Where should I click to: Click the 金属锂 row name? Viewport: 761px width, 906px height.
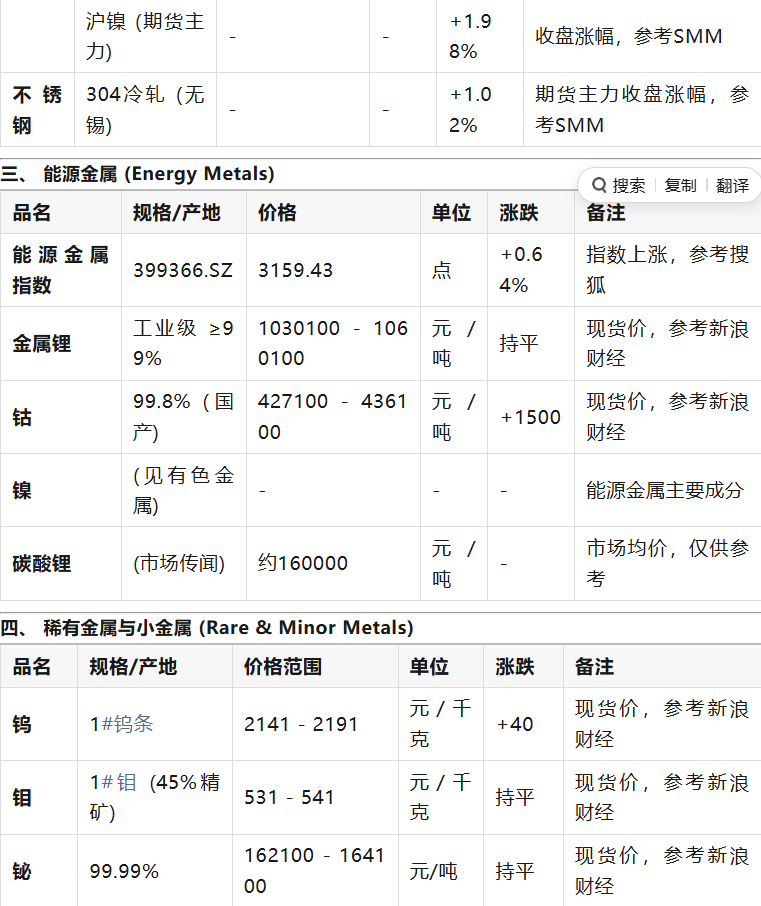pos(42,344)
